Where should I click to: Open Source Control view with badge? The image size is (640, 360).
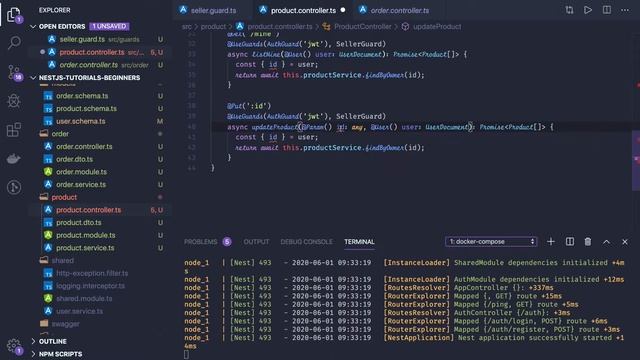pyautogui.click(x=14, y=72)
